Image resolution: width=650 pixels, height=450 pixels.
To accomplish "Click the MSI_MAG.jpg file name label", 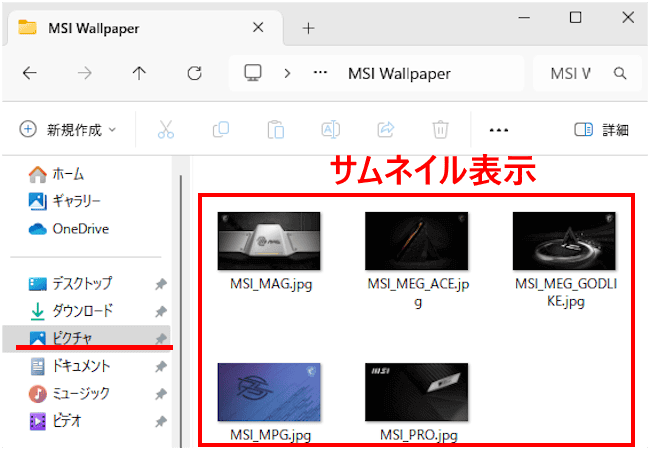I will pyautogui.click(x=271, y=284).
